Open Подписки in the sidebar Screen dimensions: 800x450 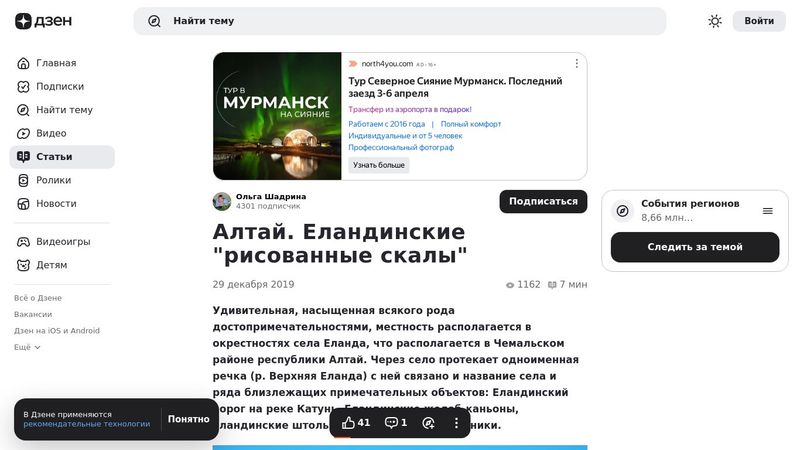59,86
